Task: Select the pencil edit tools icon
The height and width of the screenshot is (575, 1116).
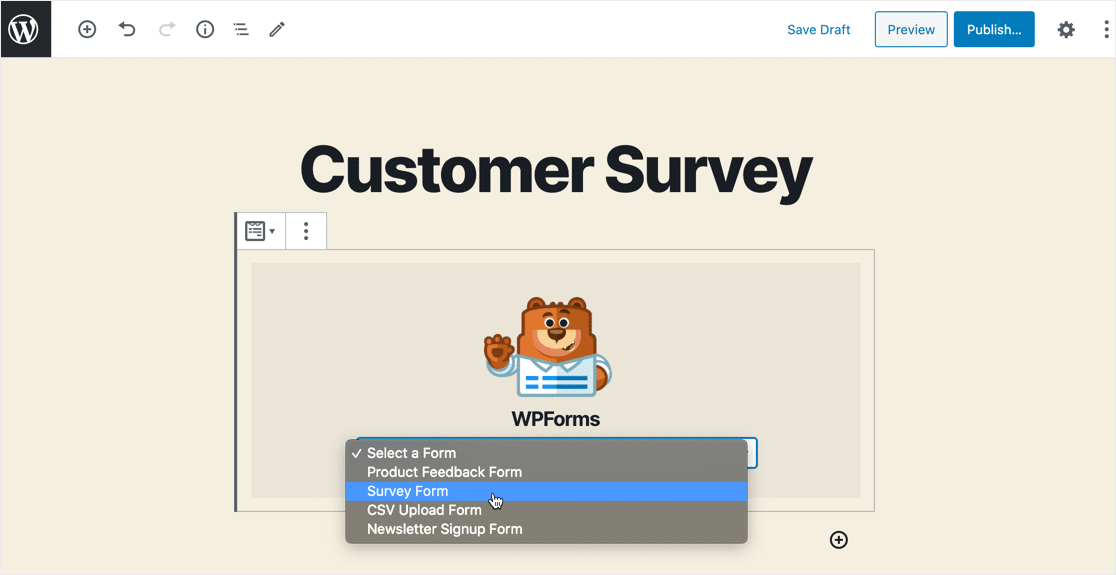Action: 277,29
